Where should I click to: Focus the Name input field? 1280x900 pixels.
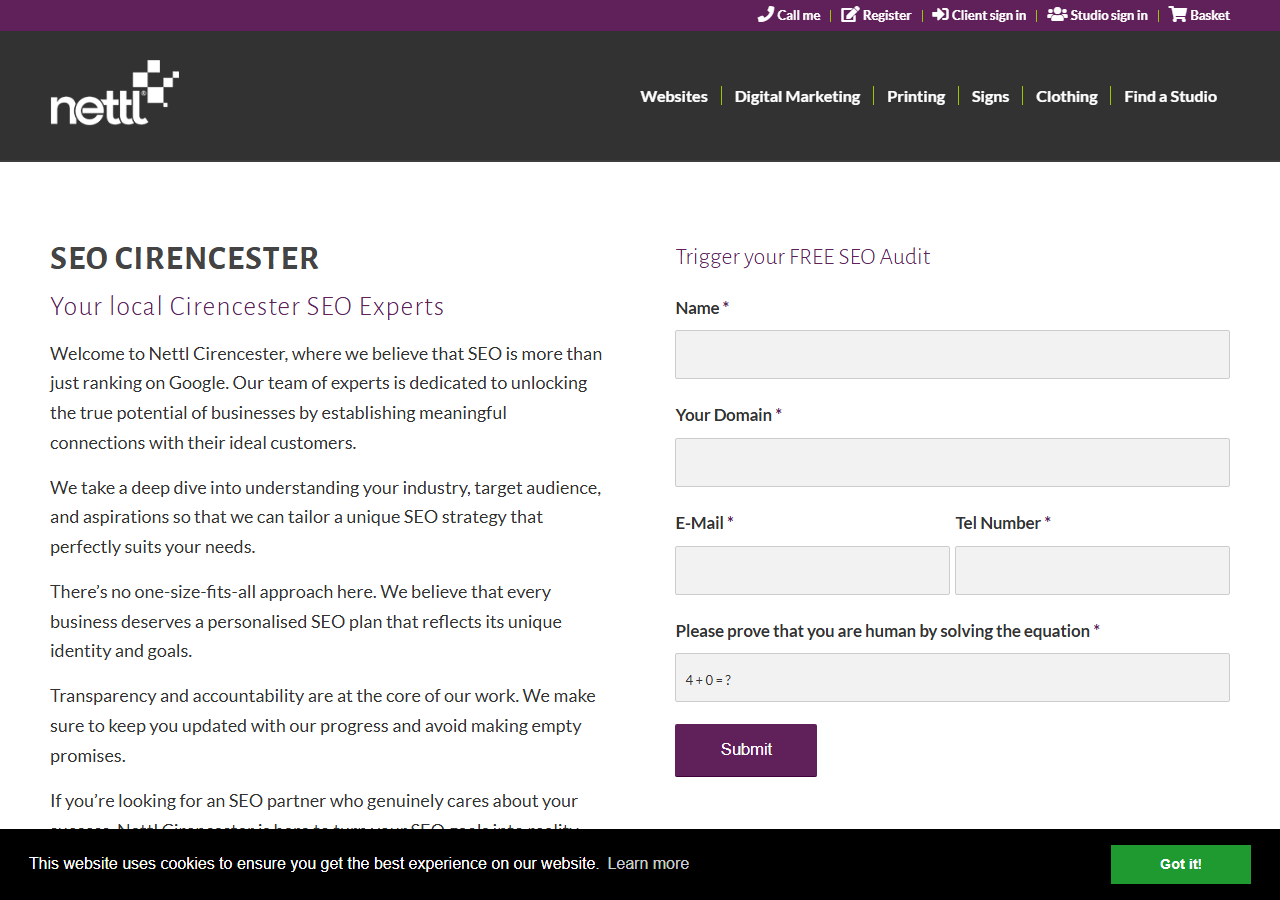point(952,354)
